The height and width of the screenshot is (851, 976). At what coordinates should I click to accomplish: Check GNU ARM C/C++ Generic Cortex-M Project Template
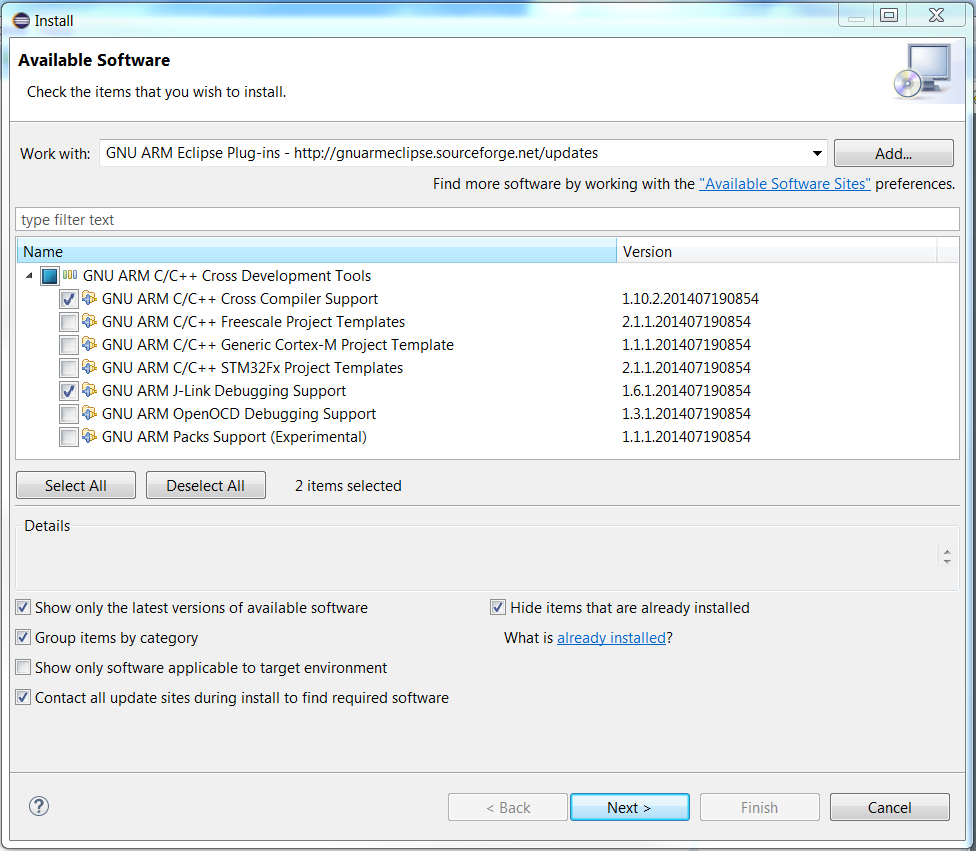(x=68, y=346)
